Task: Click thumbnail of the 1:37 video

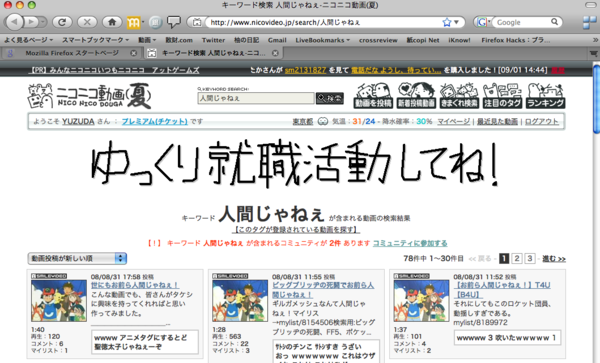Action: (x=421, y=300)
